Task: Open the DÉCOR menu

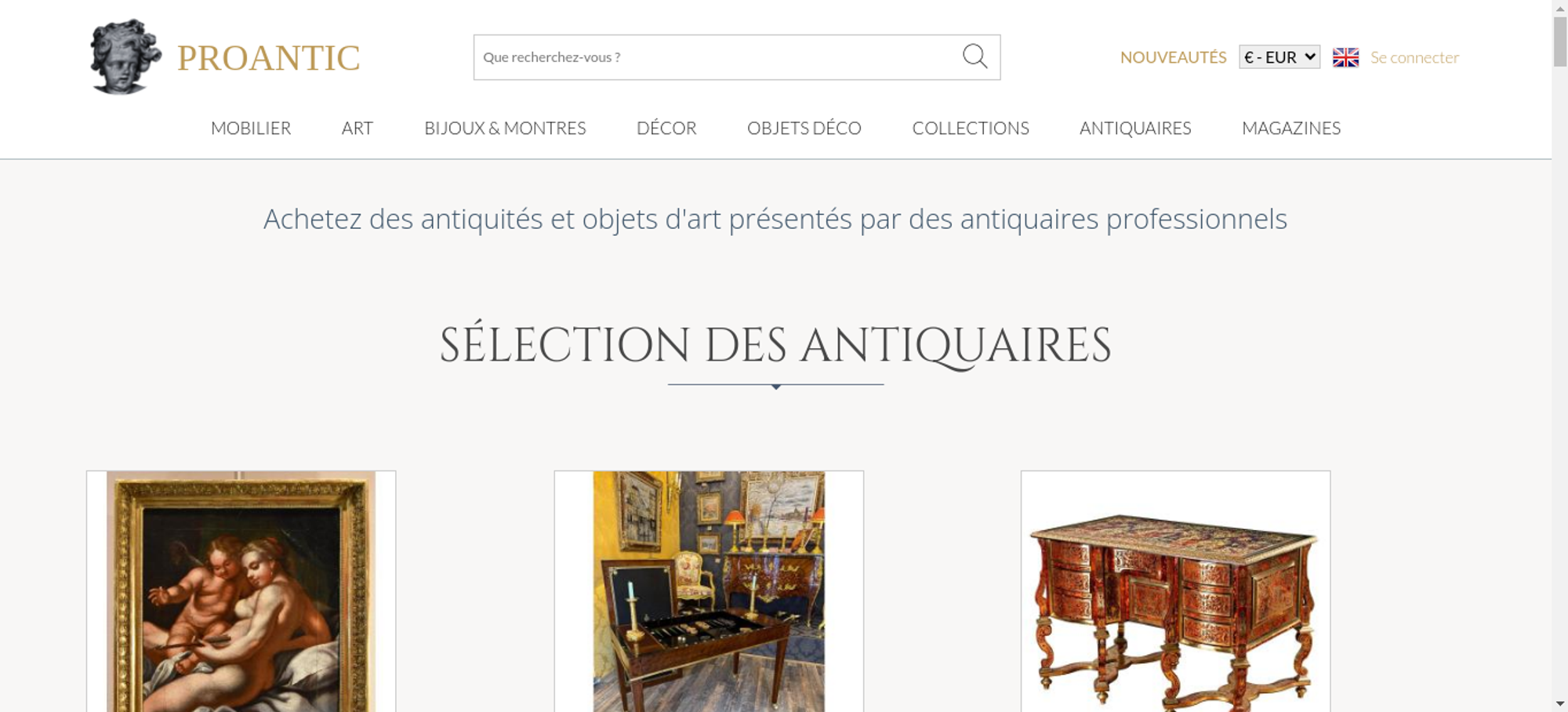Action: [666, 128]
